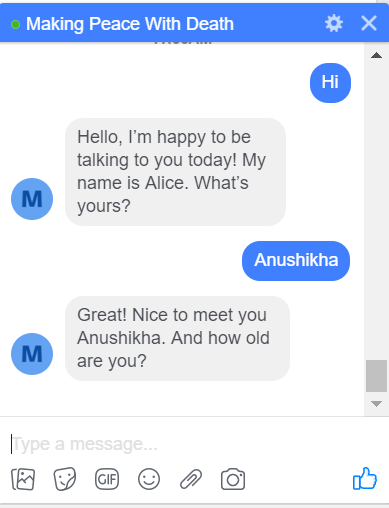
Task: Attach a file with paperclip icon
Action: (x=191, y=479)
